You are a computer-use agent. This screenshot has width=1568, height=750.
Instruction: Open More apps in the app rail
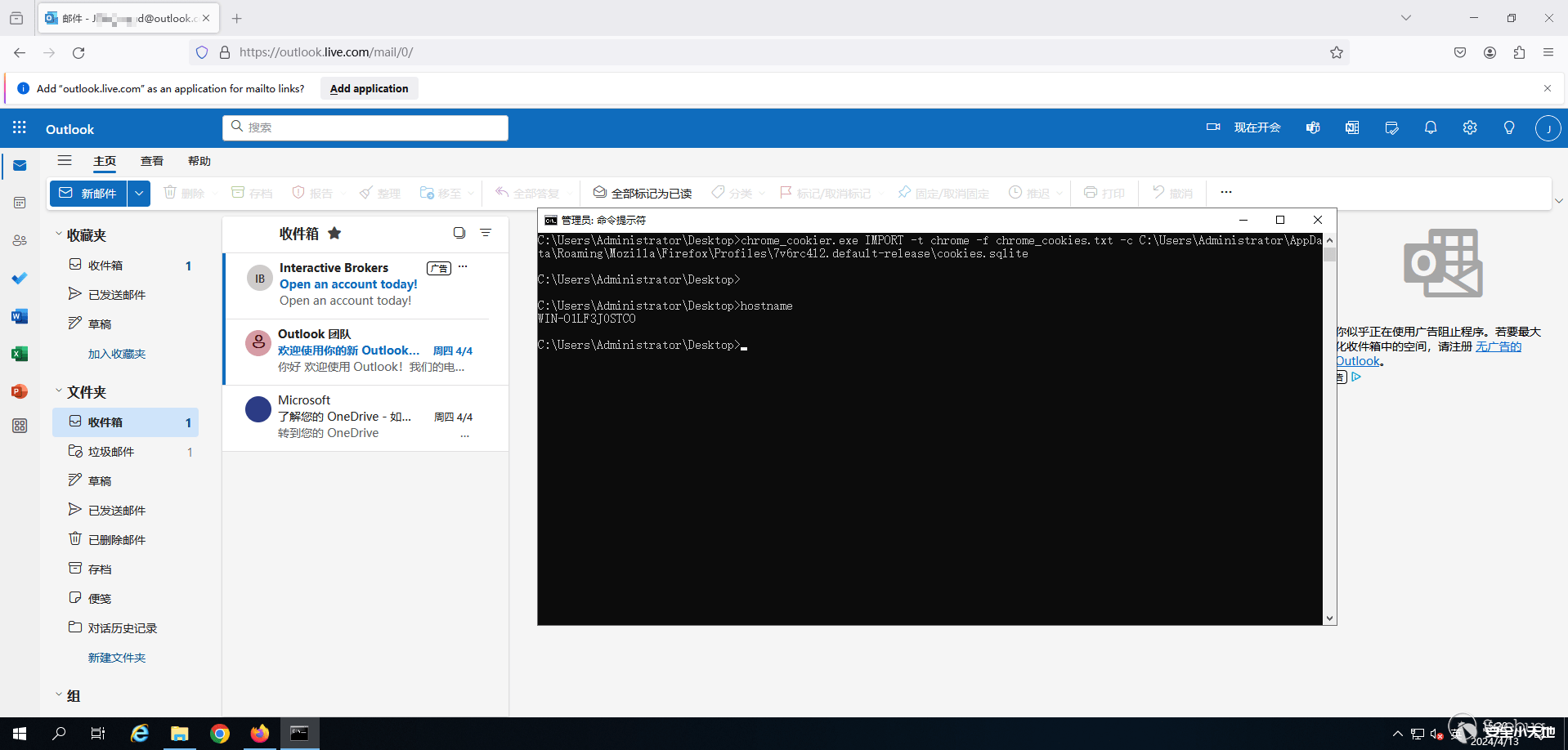coord(20,426)
